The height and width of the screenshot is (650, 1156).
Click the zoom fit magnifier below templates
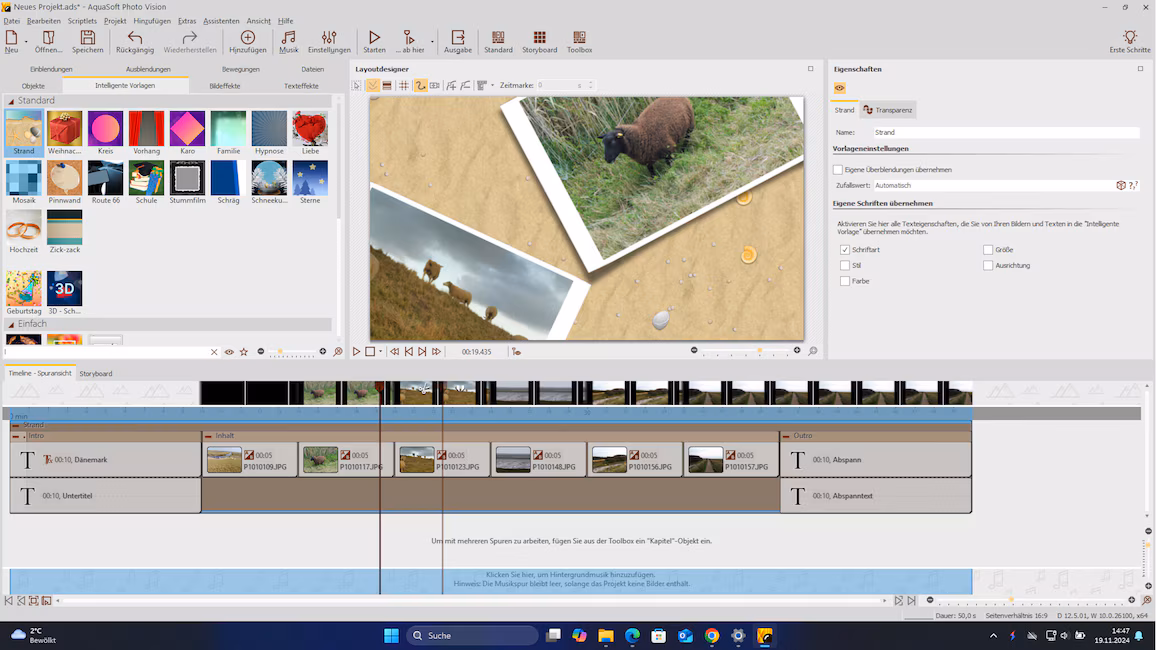[x=338, y=352]
